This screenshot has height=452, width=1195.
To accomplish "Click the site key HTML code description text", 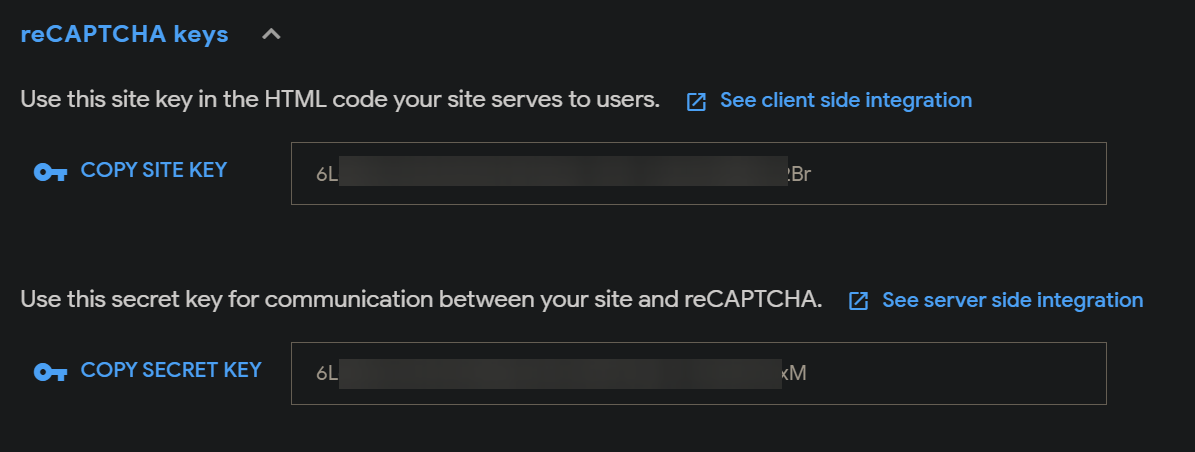I will click(340, 100).
